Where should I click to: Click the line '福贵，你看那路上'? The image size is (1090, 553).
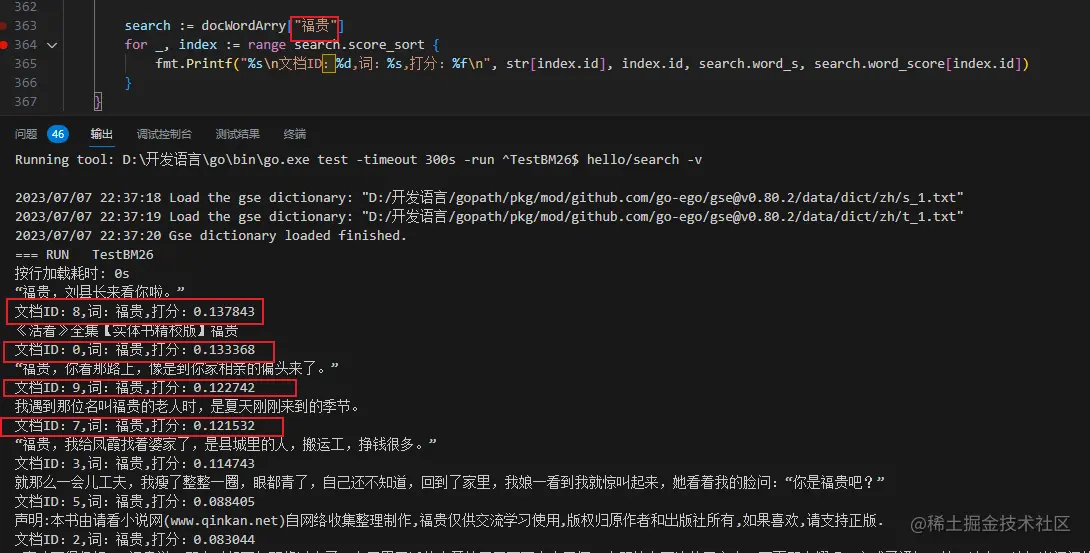(x=177, y=368)
